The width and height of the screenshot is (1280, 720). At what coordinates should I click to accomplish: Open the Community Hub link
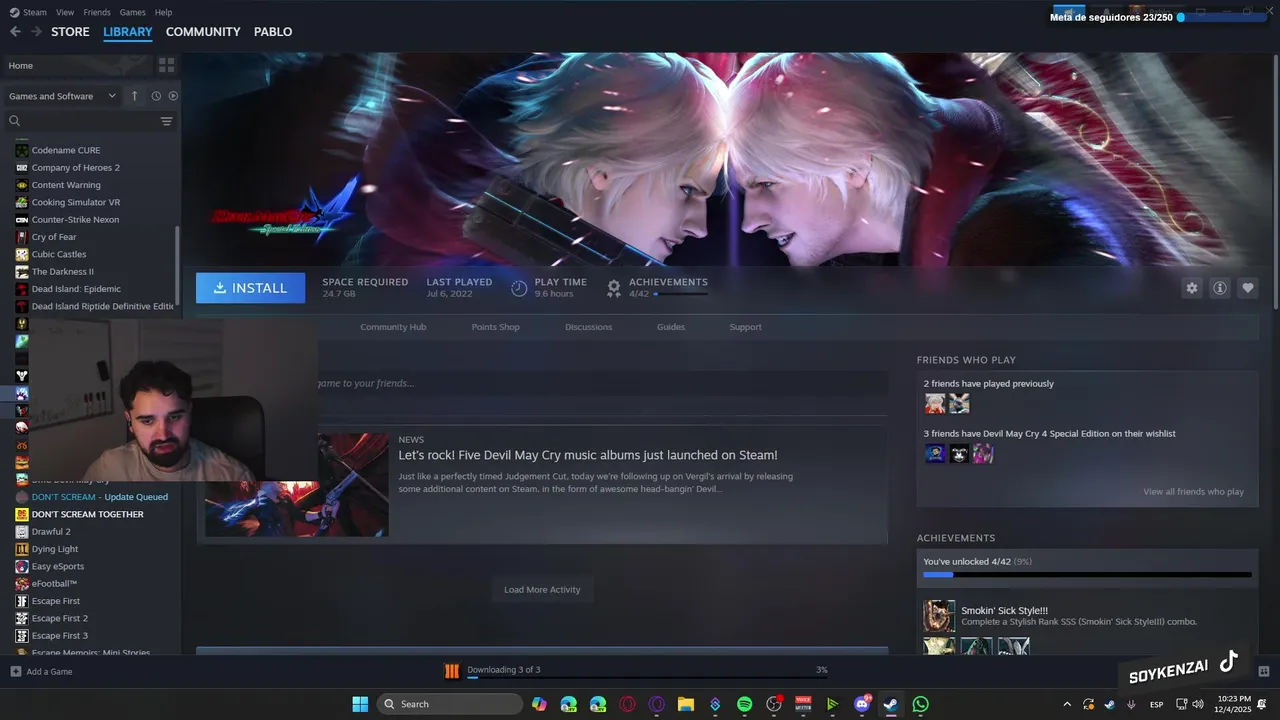pyautogui.click(x=393, y=327)
